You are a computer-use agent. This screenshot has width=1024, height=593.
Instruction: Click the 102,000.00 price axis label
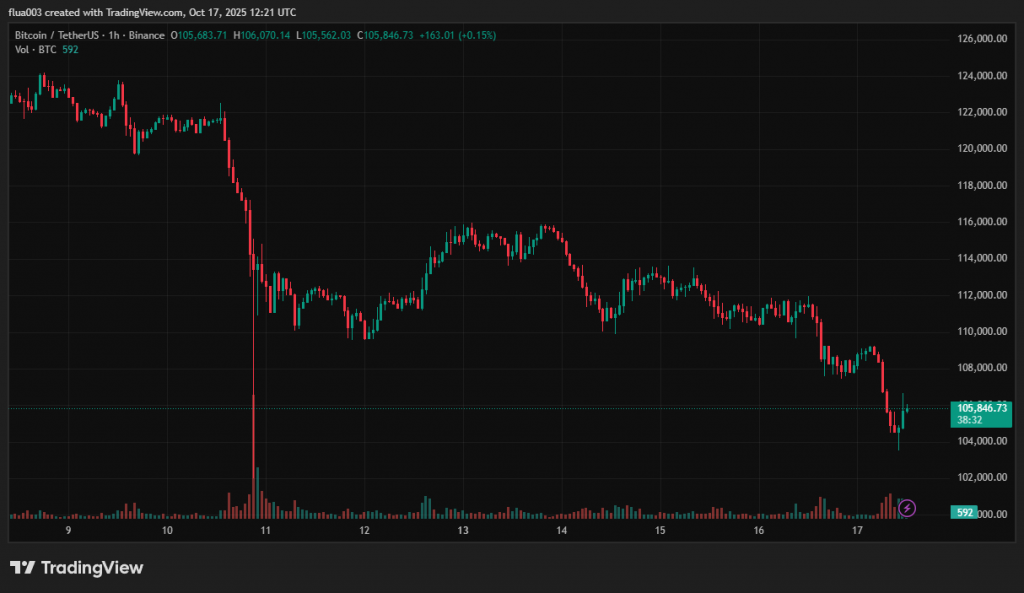click(x=981, y=478)
